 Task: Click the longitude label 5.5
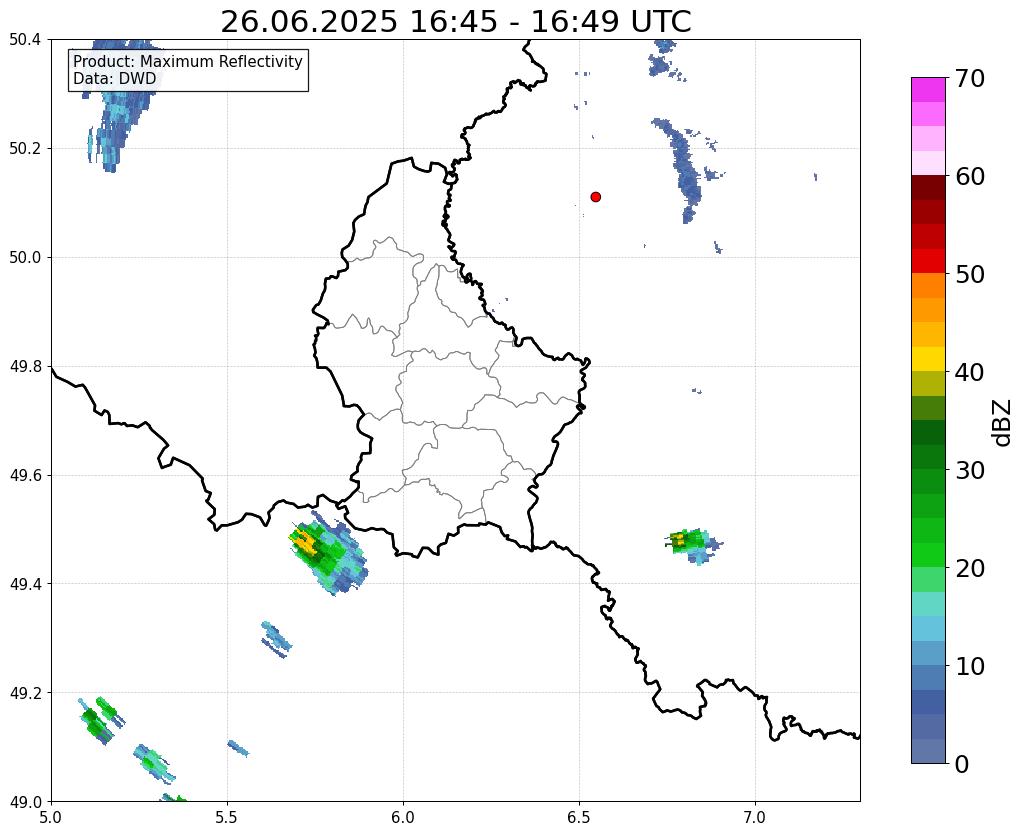[227, 817]
